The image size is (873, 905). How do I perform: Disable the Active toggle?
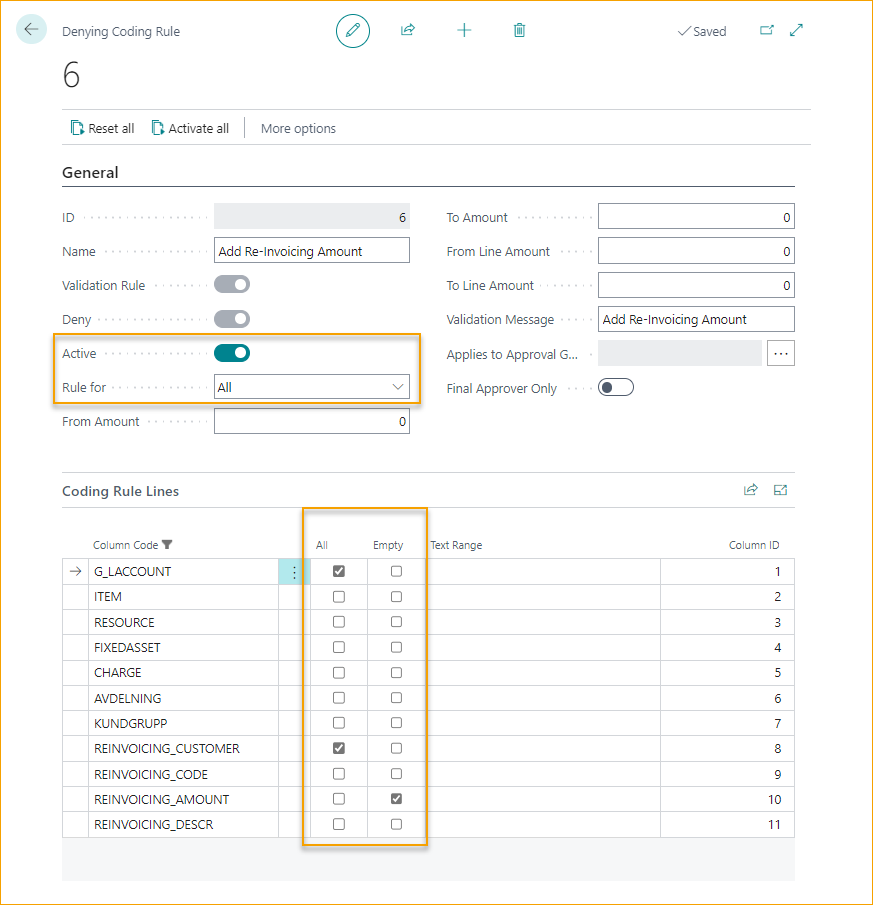[232, 353]
